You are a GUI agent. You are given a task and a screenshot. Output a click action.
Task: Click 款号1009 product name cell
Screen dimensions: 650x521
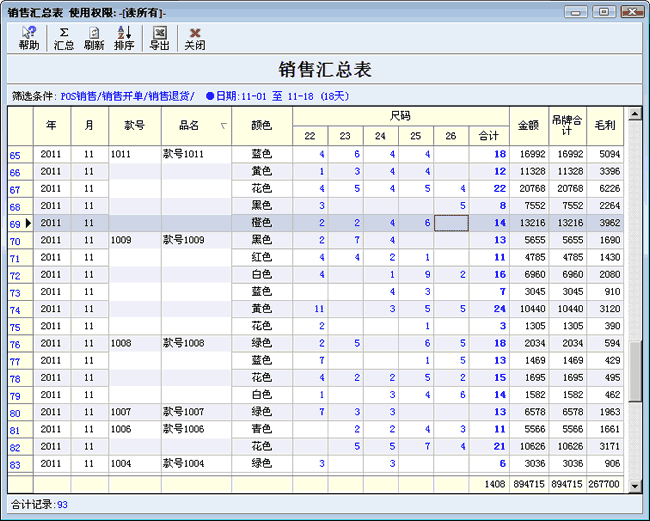click(196, 240)
